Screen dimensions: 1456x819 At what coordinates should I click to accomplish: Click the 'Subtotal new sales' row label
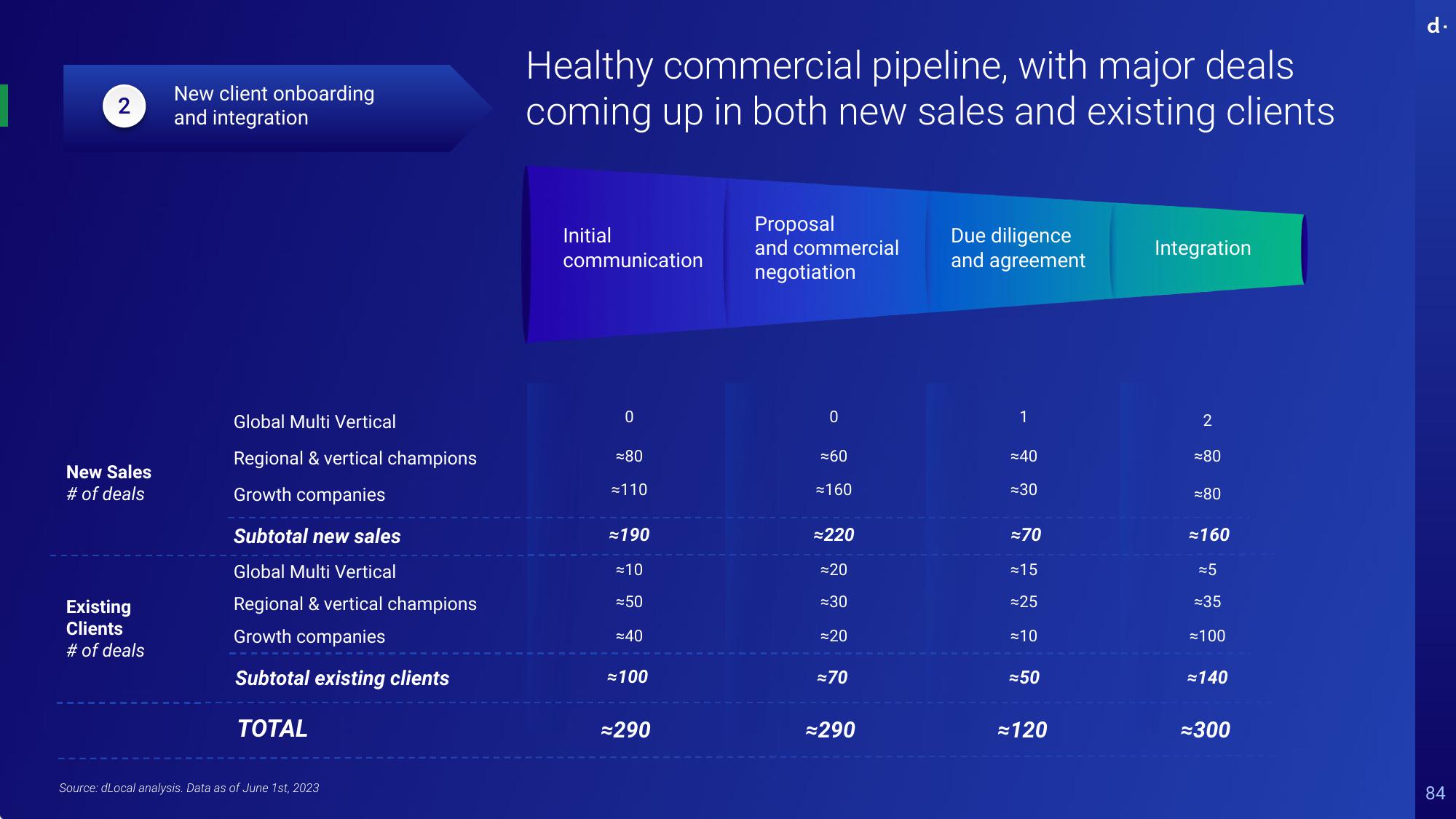[317, 537]
